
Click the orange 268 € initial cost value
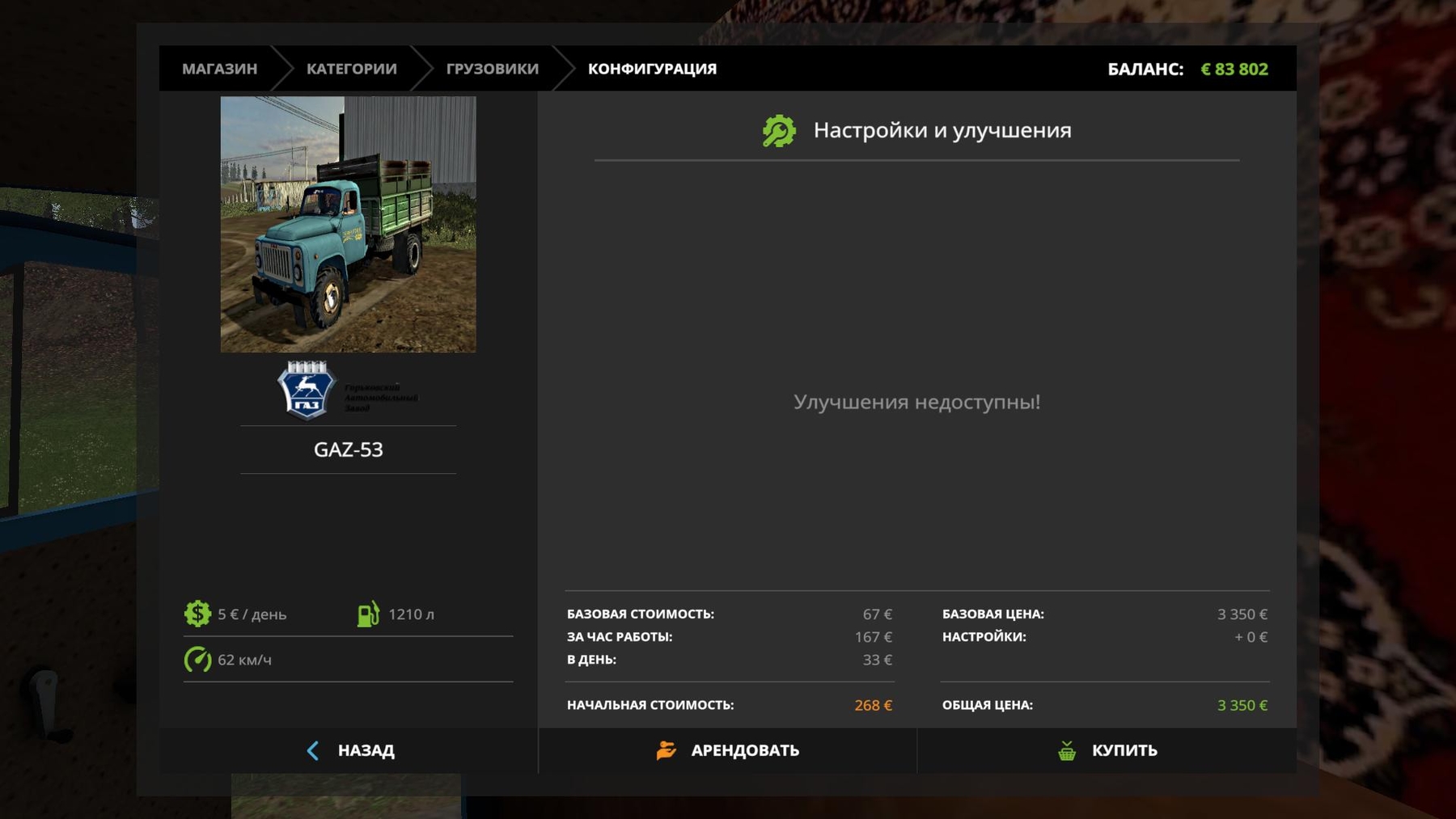(x=873, y=705)
